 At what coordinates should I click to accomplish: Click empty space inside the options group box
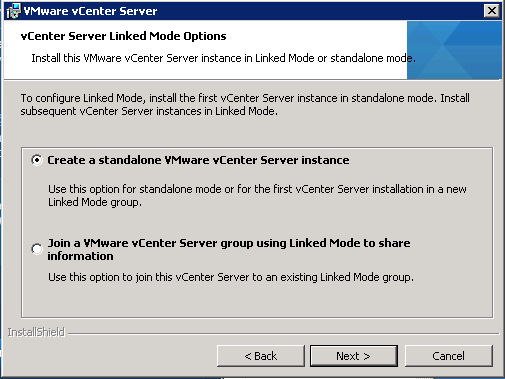pos(257,300)
